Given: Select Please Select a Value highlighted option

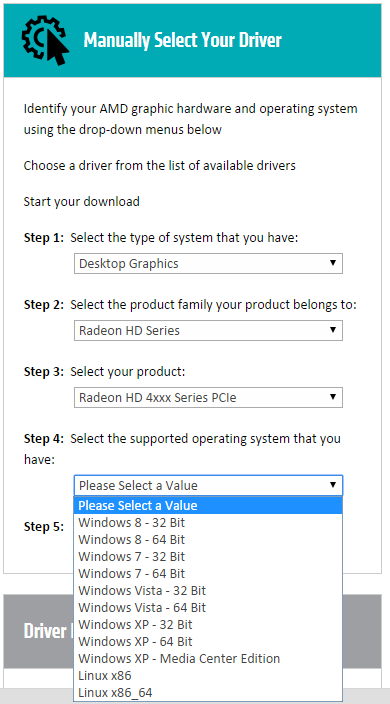Looking at the screenshot, I should point(208,506).
